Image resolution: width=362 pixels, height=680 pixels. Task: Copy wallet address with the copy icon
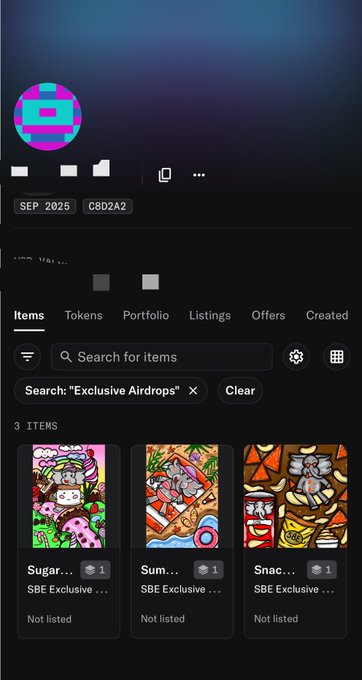click(x=165, y=175)
